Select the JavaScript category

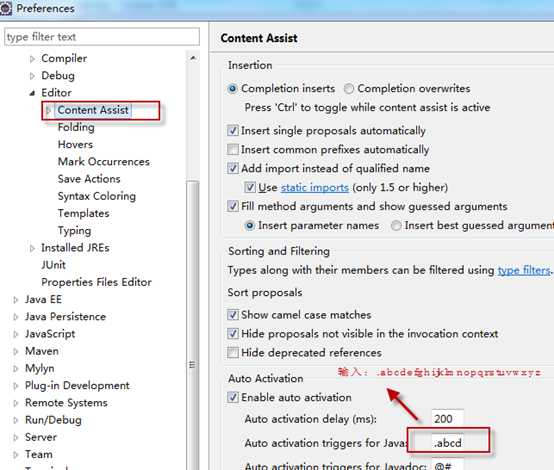pos(50,334)
